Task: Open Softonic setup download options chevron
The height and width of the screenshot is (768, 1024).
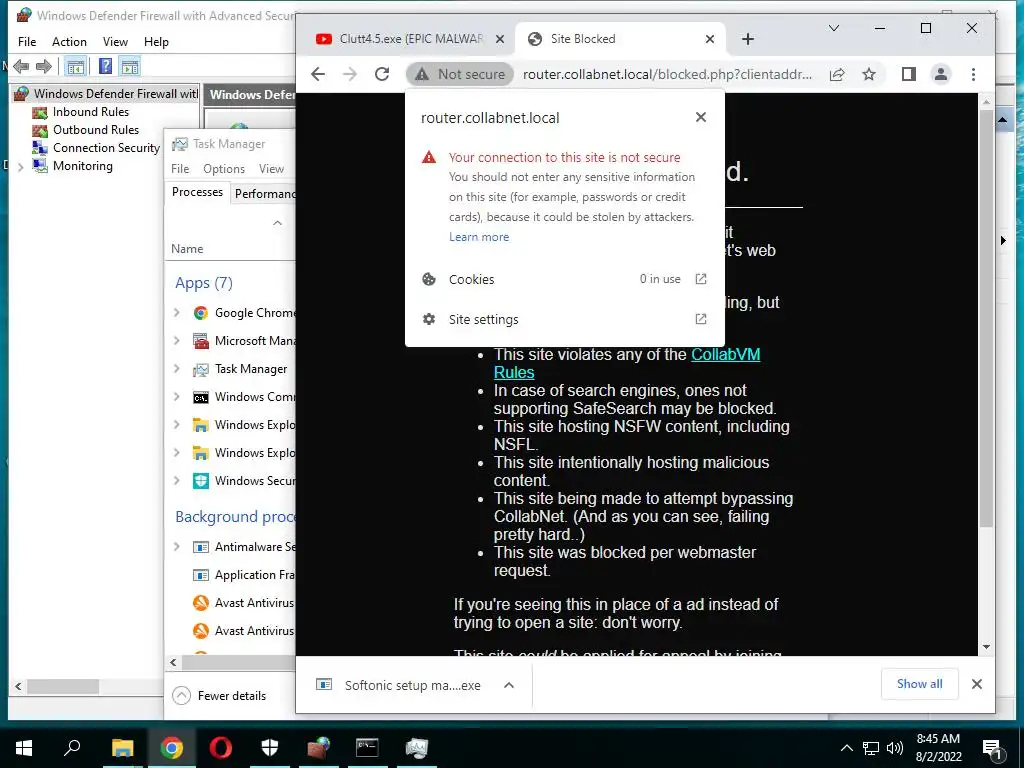Action: point(509,685)
